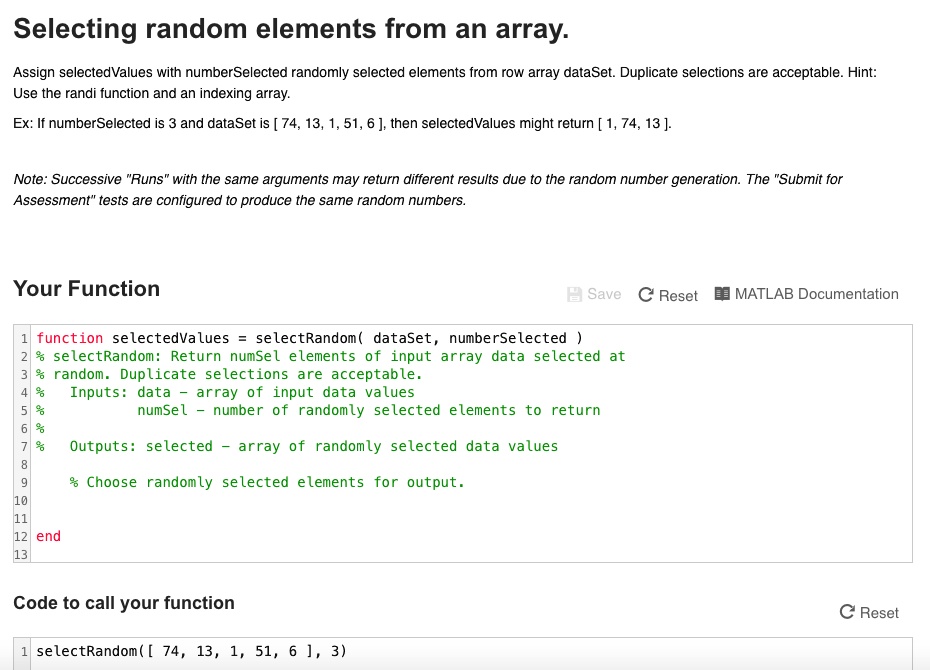930x670 pixels.
Task: Place cursor on empty line 11 of function
Action: pos(300,518)
